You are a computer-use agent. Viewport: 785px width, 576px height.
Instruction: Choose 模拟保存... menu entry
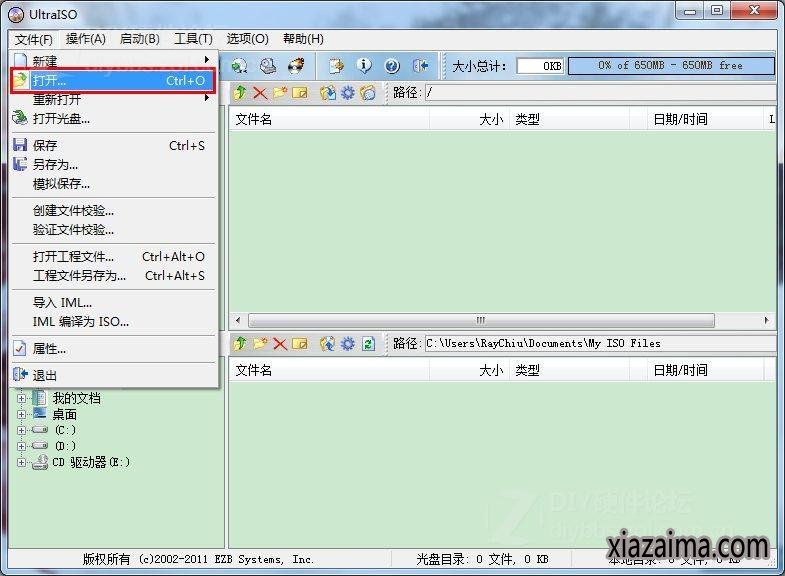coord(114,184)
